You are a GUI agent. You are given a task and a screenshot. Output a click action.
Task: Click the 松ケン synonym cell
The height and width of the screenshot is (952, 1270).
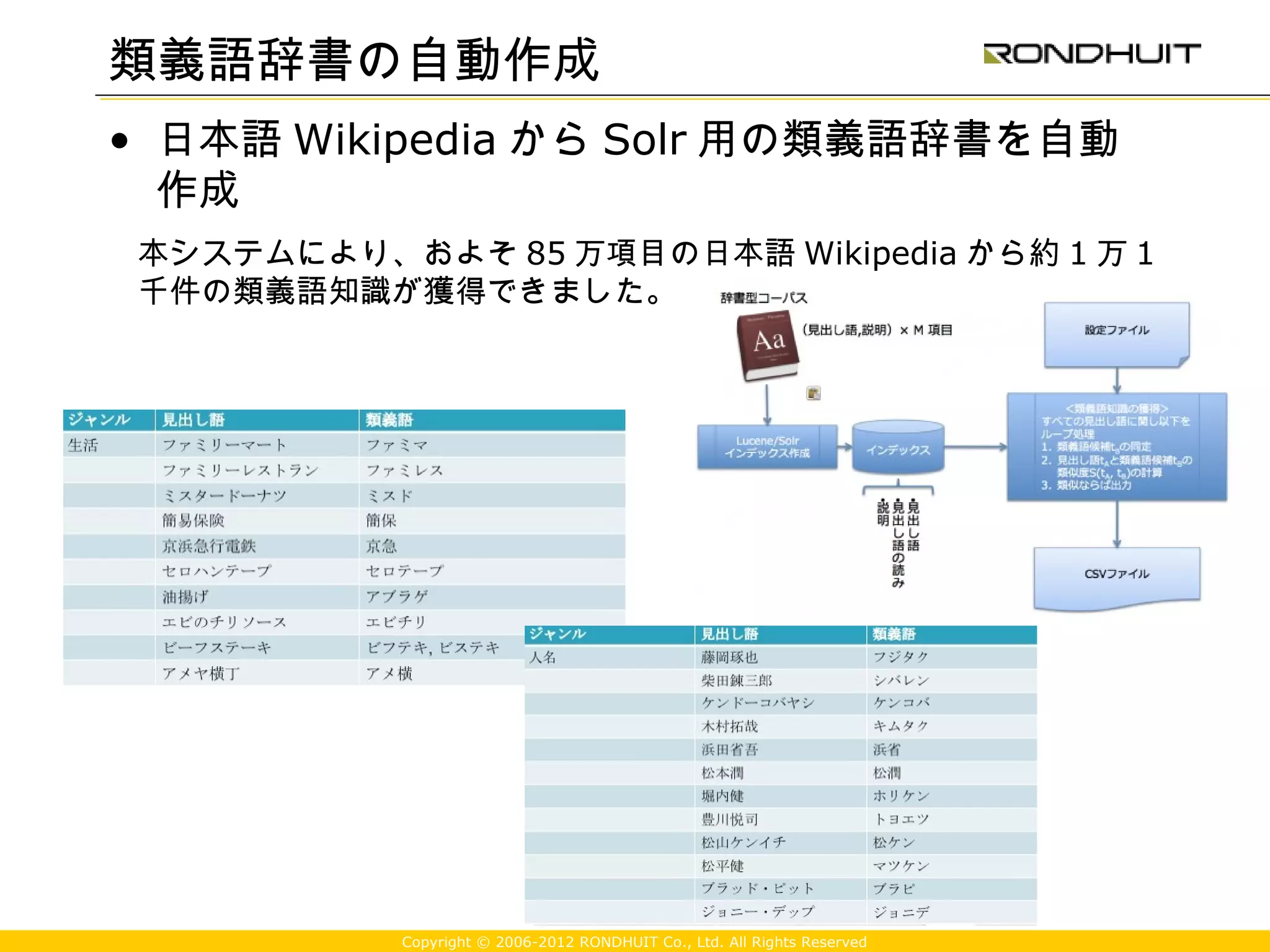[x=952, y=842]
